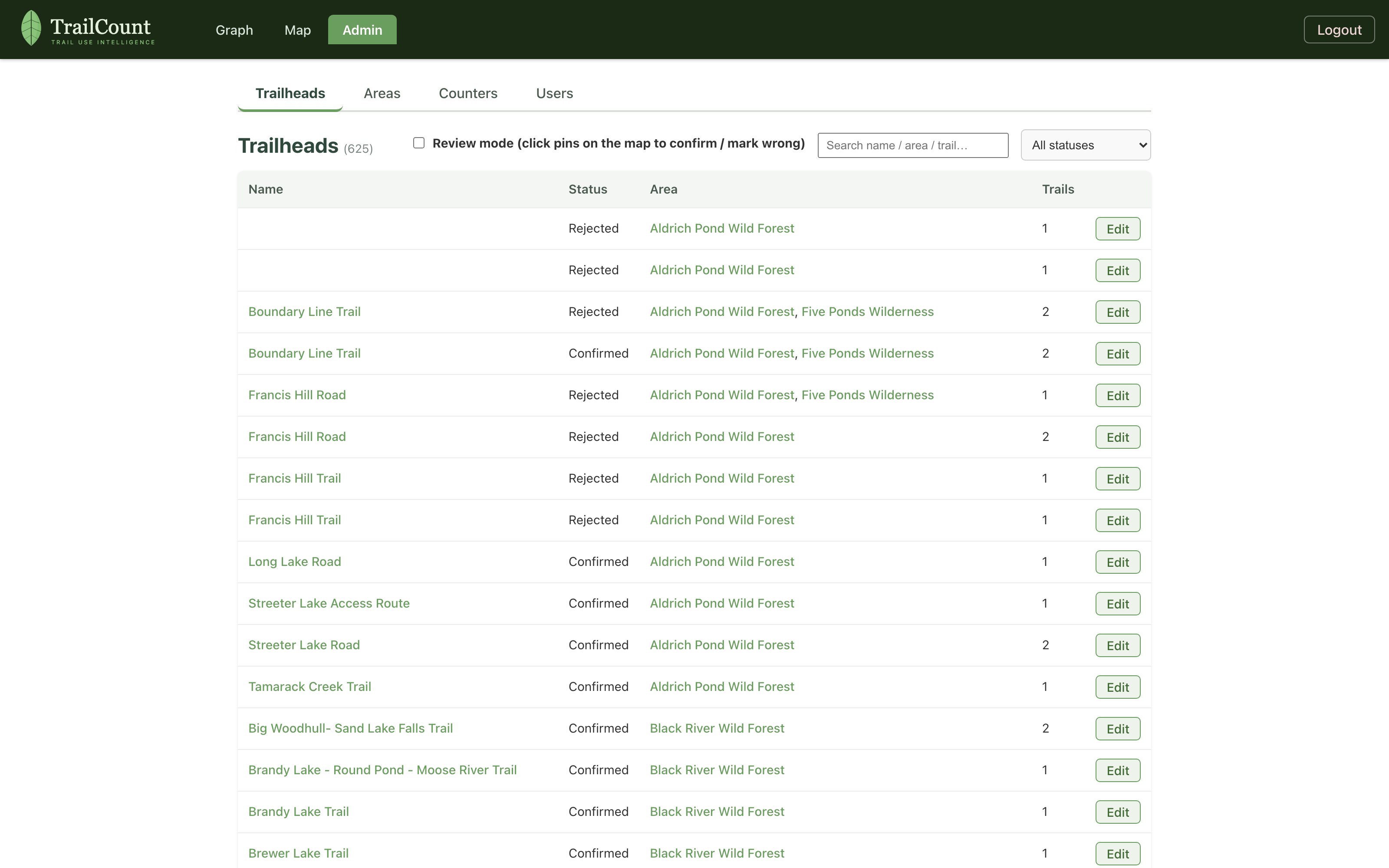Open Aldrich Pond Wild Forest in Long Lake Road row
Screen dimensions: 1389x868
(x=721, y=562)
